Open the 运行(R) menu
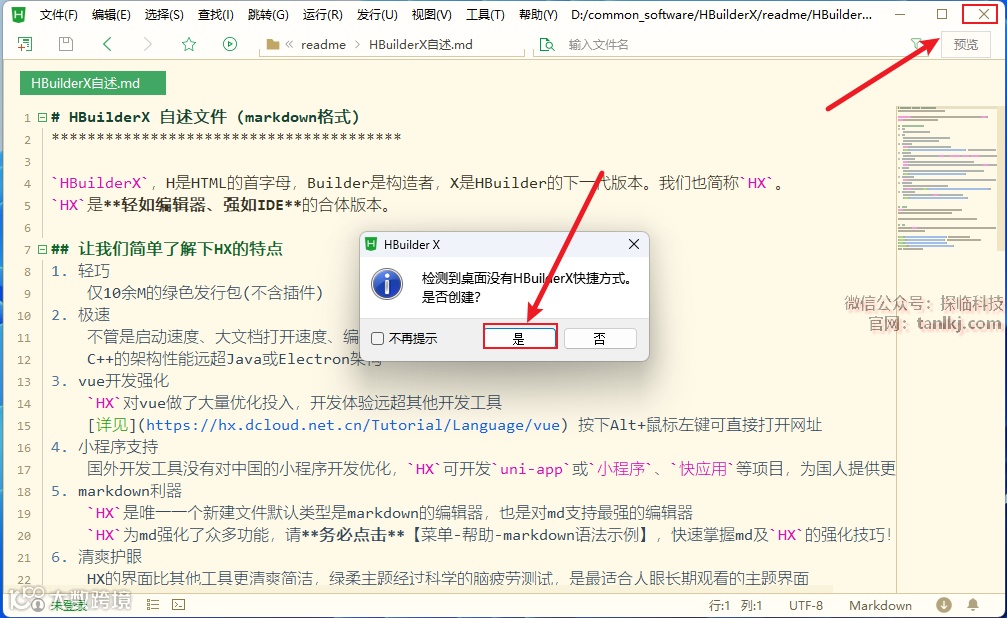1007x618 pixels. point(322,14)
